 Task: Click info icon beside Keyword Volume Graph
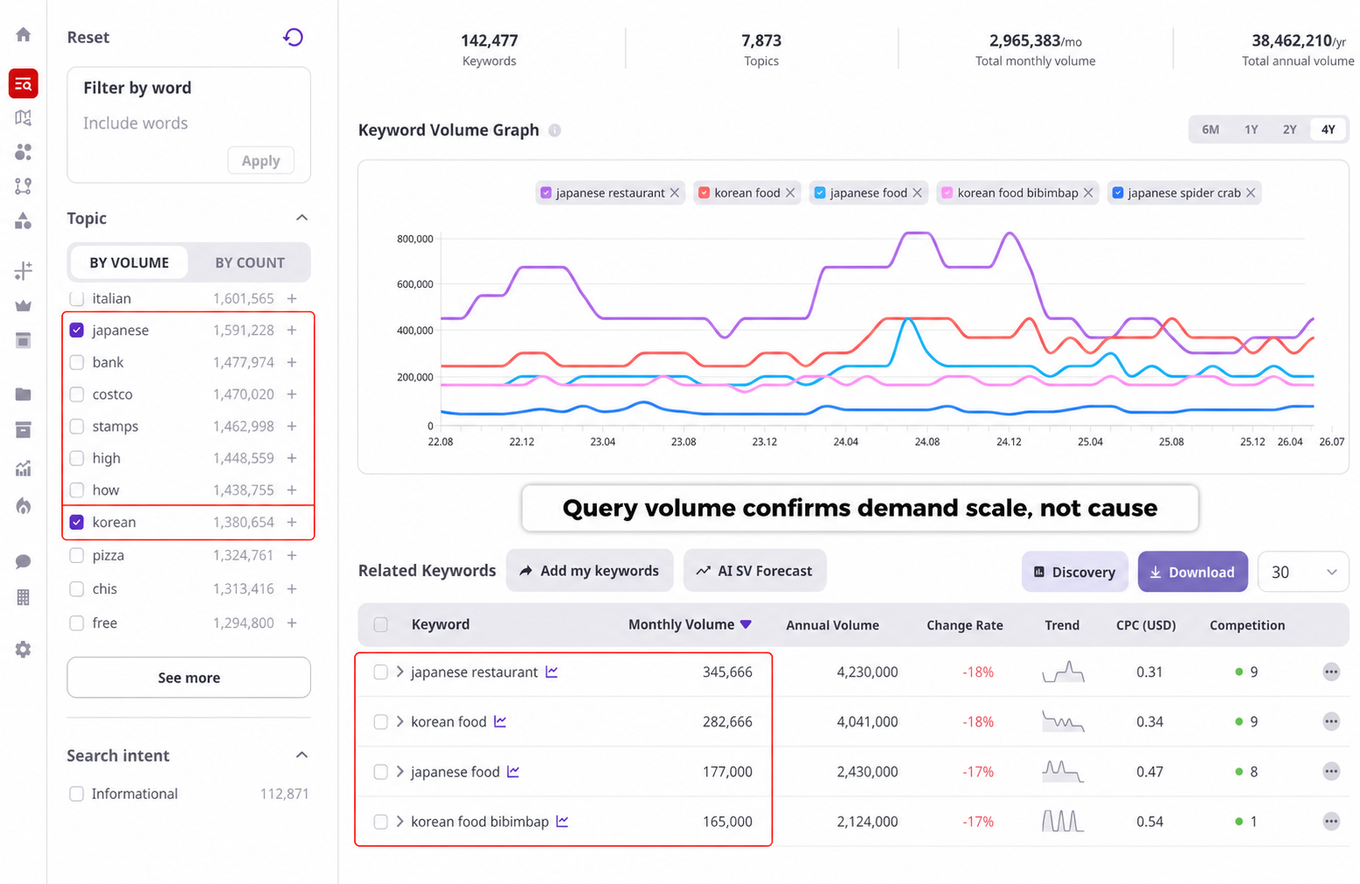point(555,130)
